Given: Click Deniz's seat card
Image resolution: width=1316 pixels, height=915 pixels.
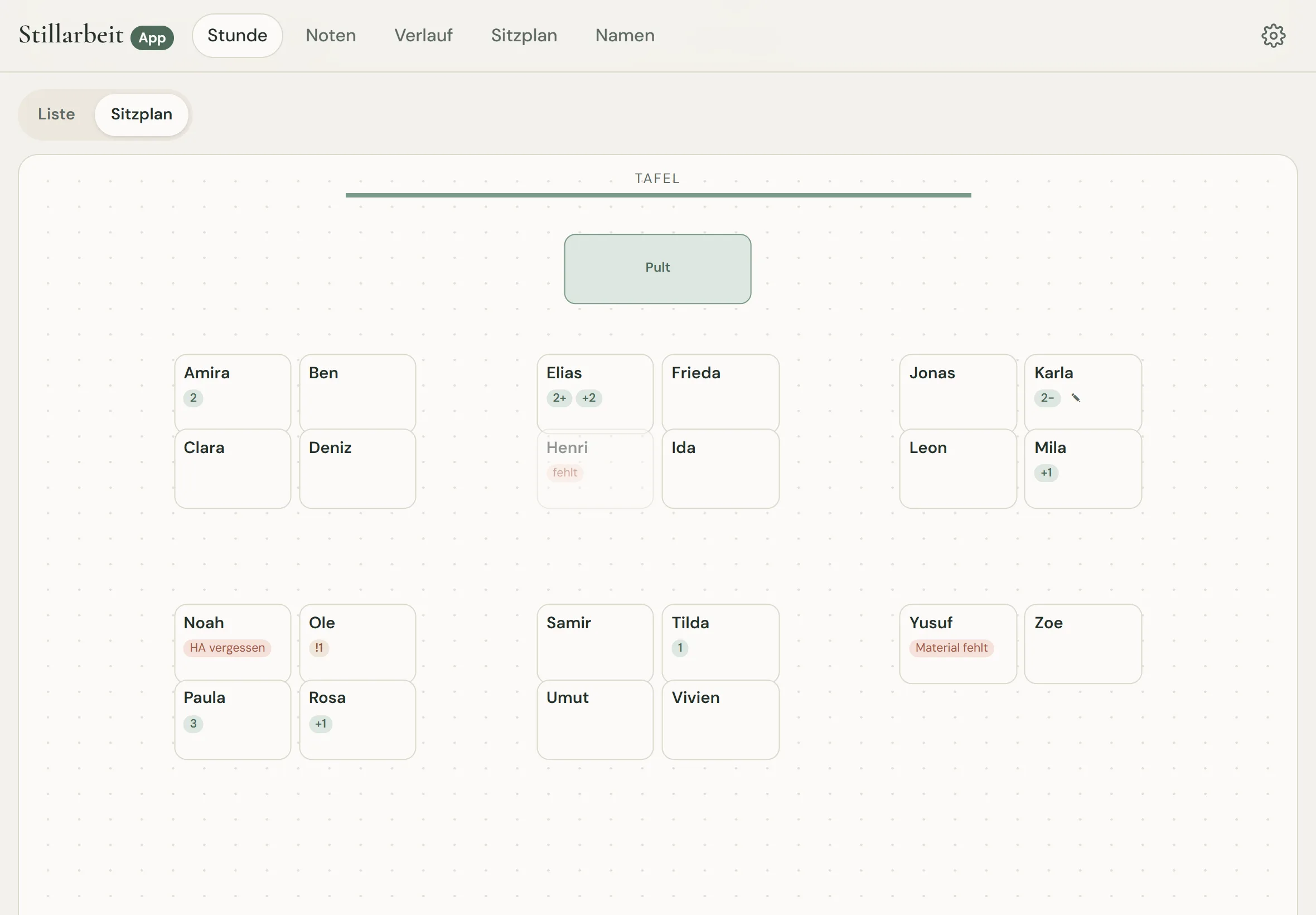Looking at the screenshot, I should pyautogui.click(x=357, y=469).
